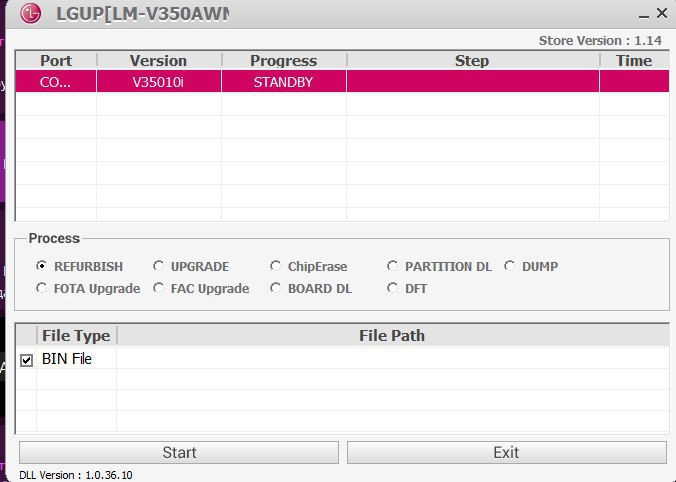Select the CO... port cell
The width and height of the screenshot is (676, 482).
tap(56, 81)
